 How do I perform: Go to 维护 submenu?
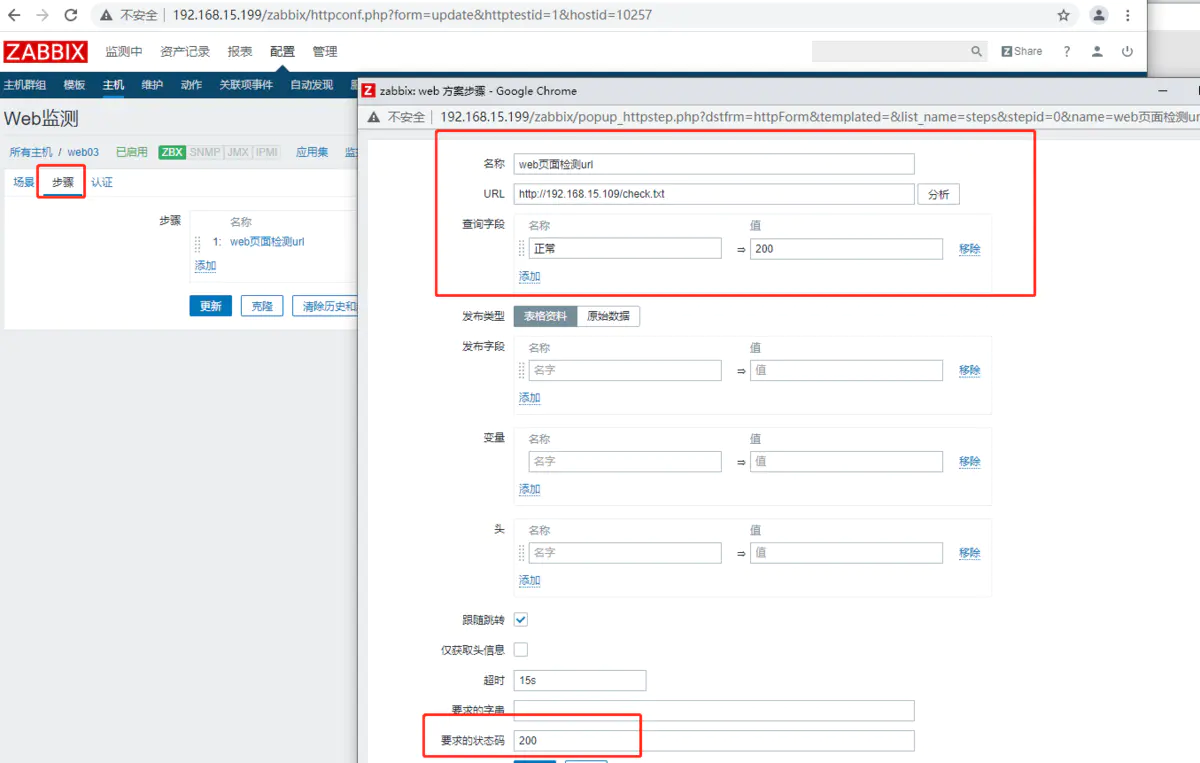click(x=152, y=85)
